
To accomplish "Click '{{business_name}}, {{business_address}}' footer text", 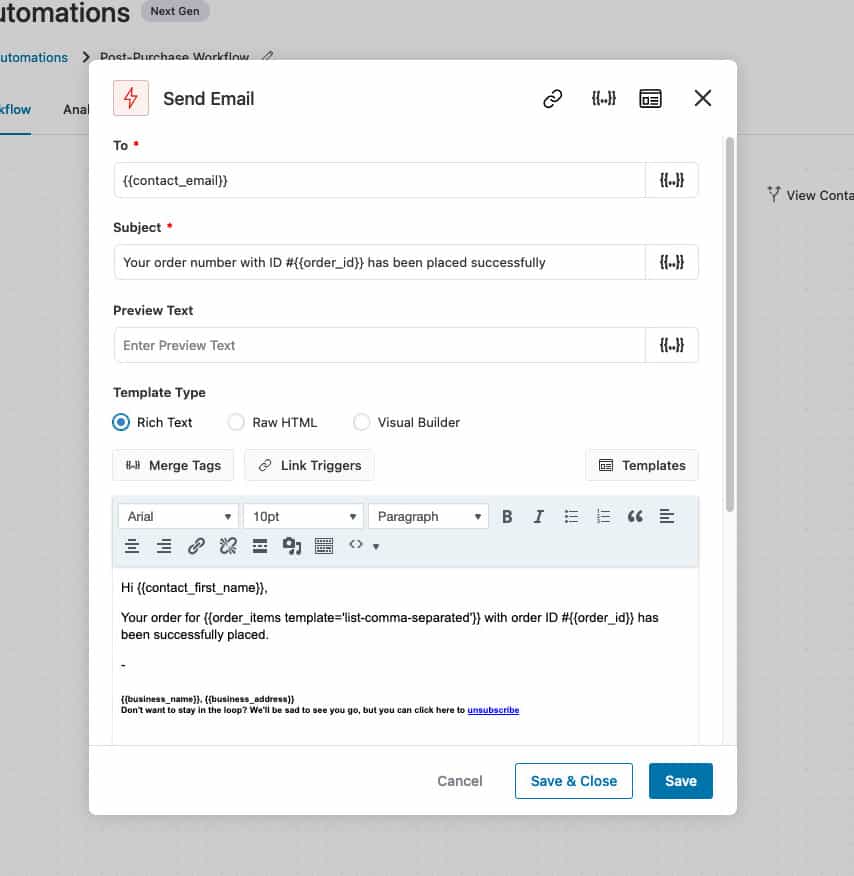I will [x=207, y=699].
